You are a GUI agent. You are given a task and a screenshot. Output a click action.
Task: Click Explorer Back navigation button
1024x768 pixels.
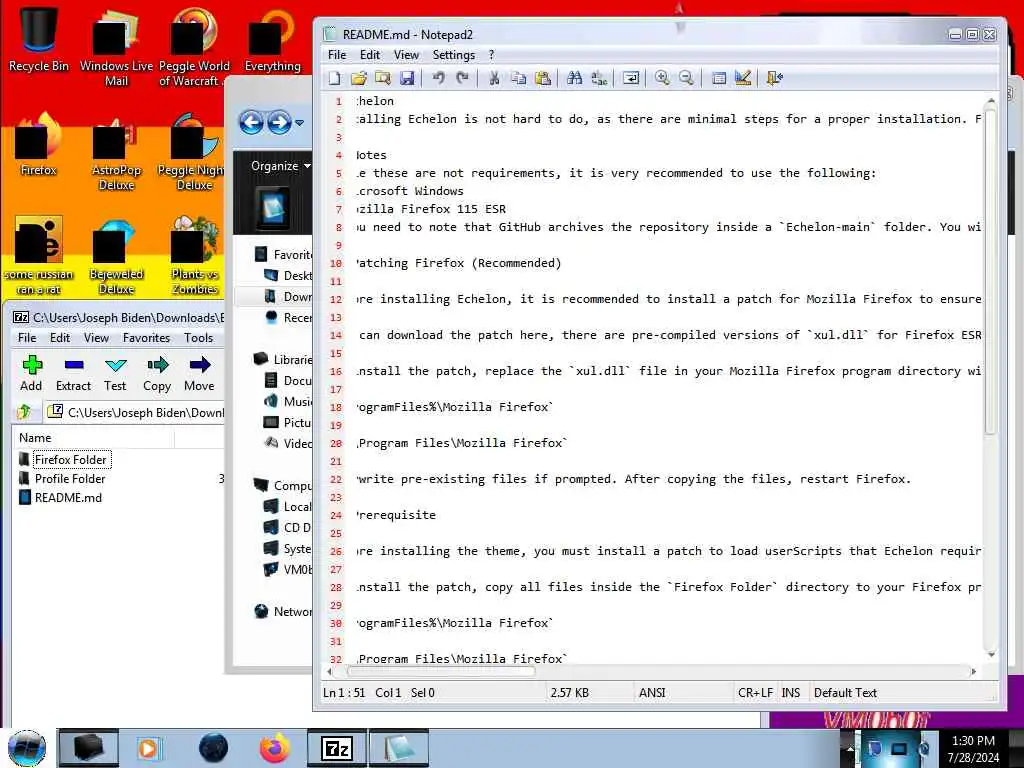[251, 122]
